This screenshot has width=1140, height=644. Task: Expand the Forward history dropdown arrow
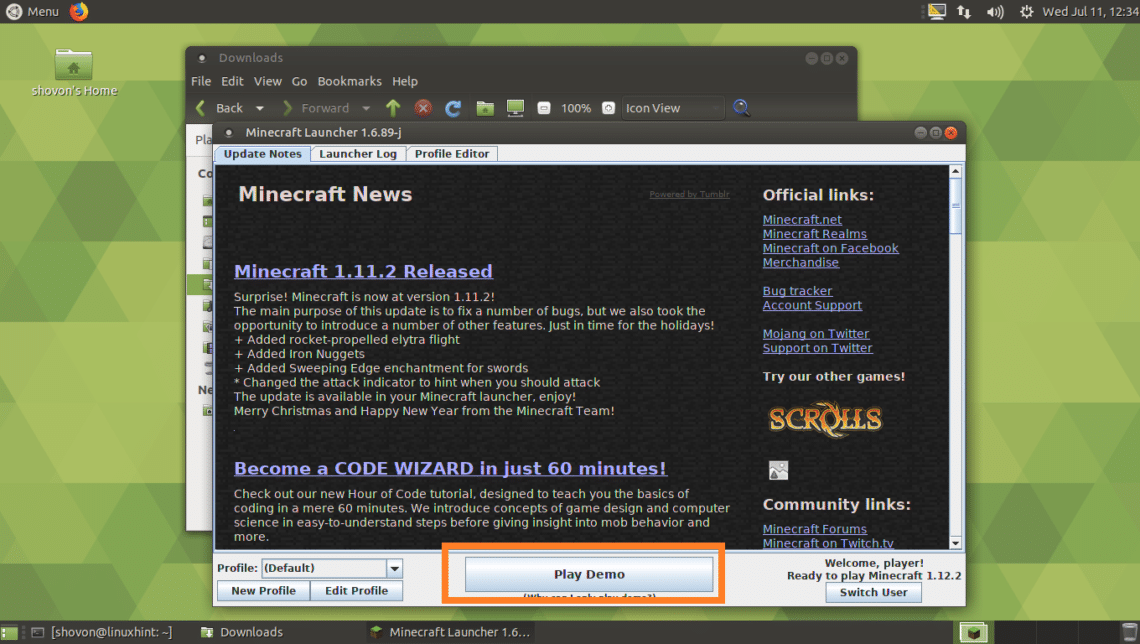pos(366,108)
